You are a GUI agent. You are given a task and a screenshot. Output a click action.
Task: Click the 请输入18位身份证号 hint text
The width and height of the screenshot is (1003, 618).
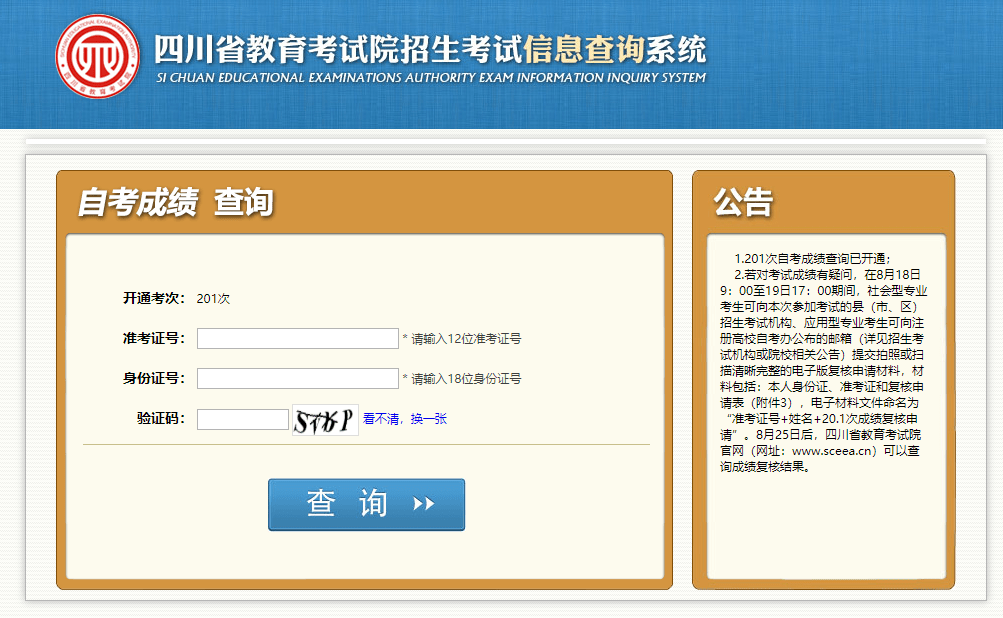461,379
